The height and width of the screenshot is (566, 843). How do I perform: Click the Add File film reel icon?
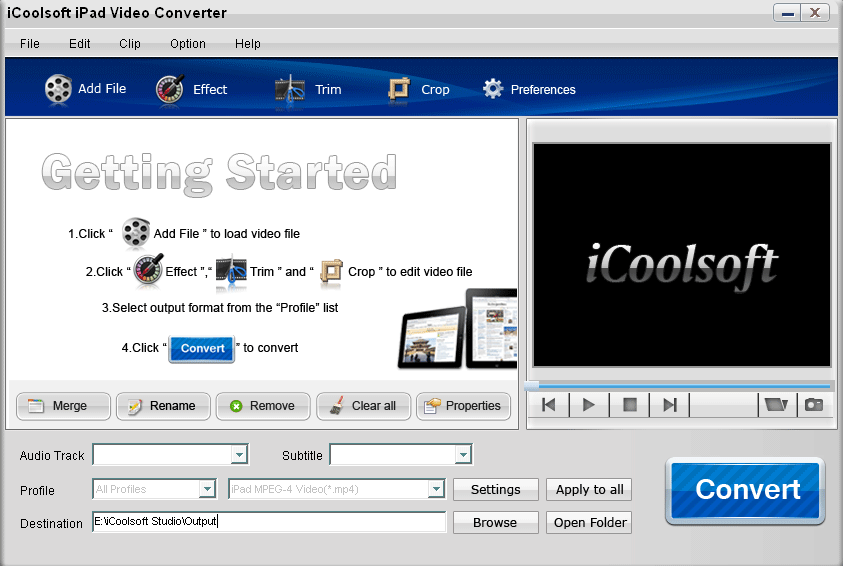pyautogui.click(x=58, y=89)
